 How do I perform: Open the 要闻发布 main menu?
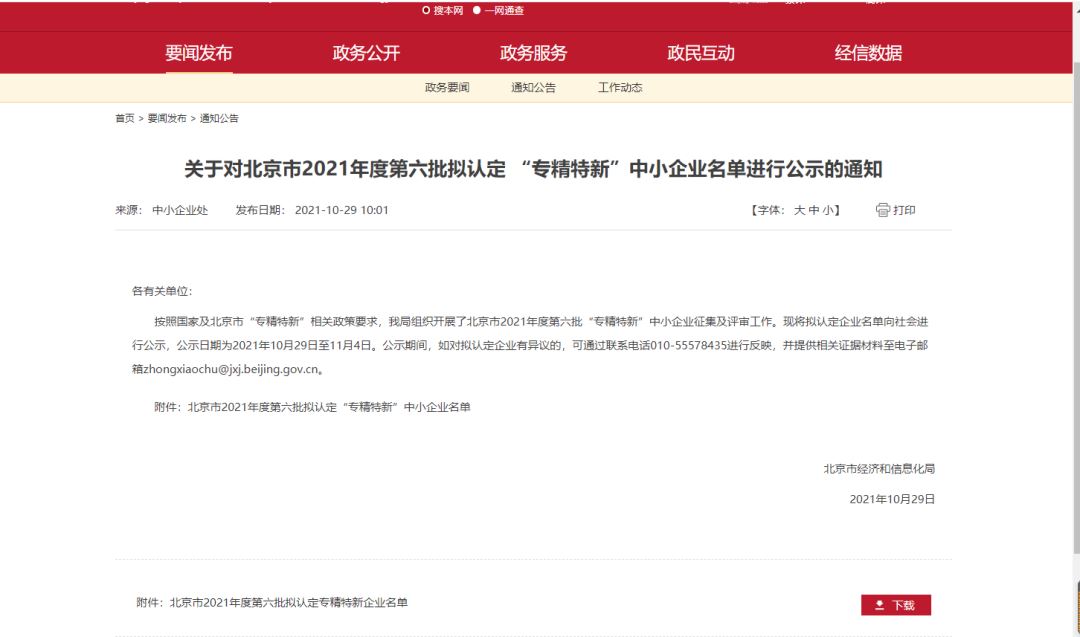click(198, 53)
